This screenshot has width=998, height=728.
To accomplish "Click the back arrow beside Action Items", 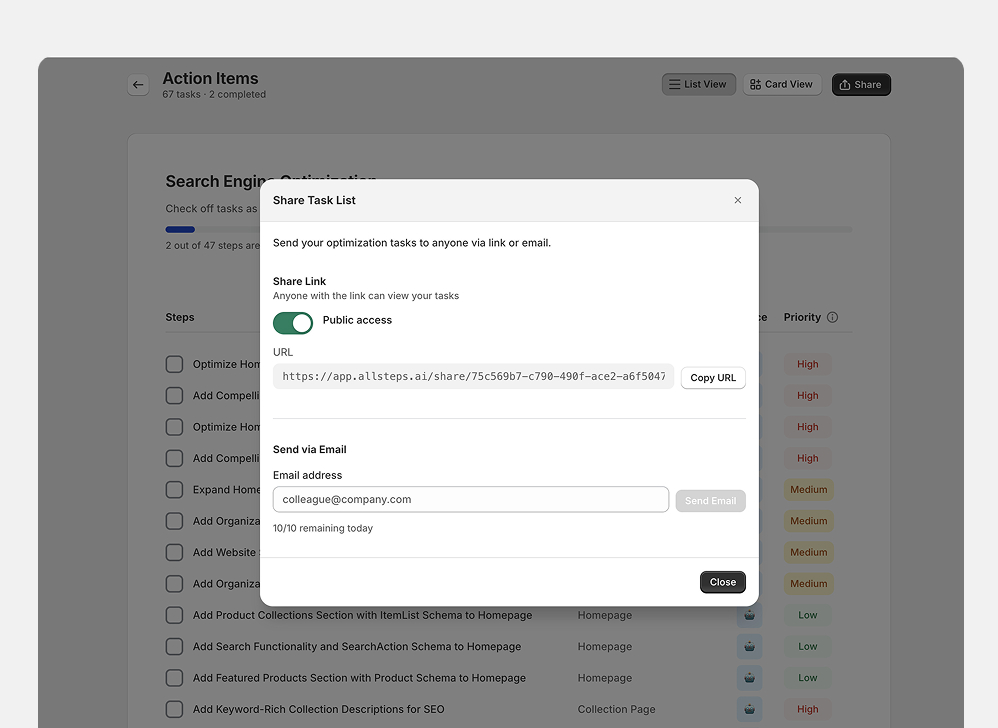I will [x=138, y=85].
